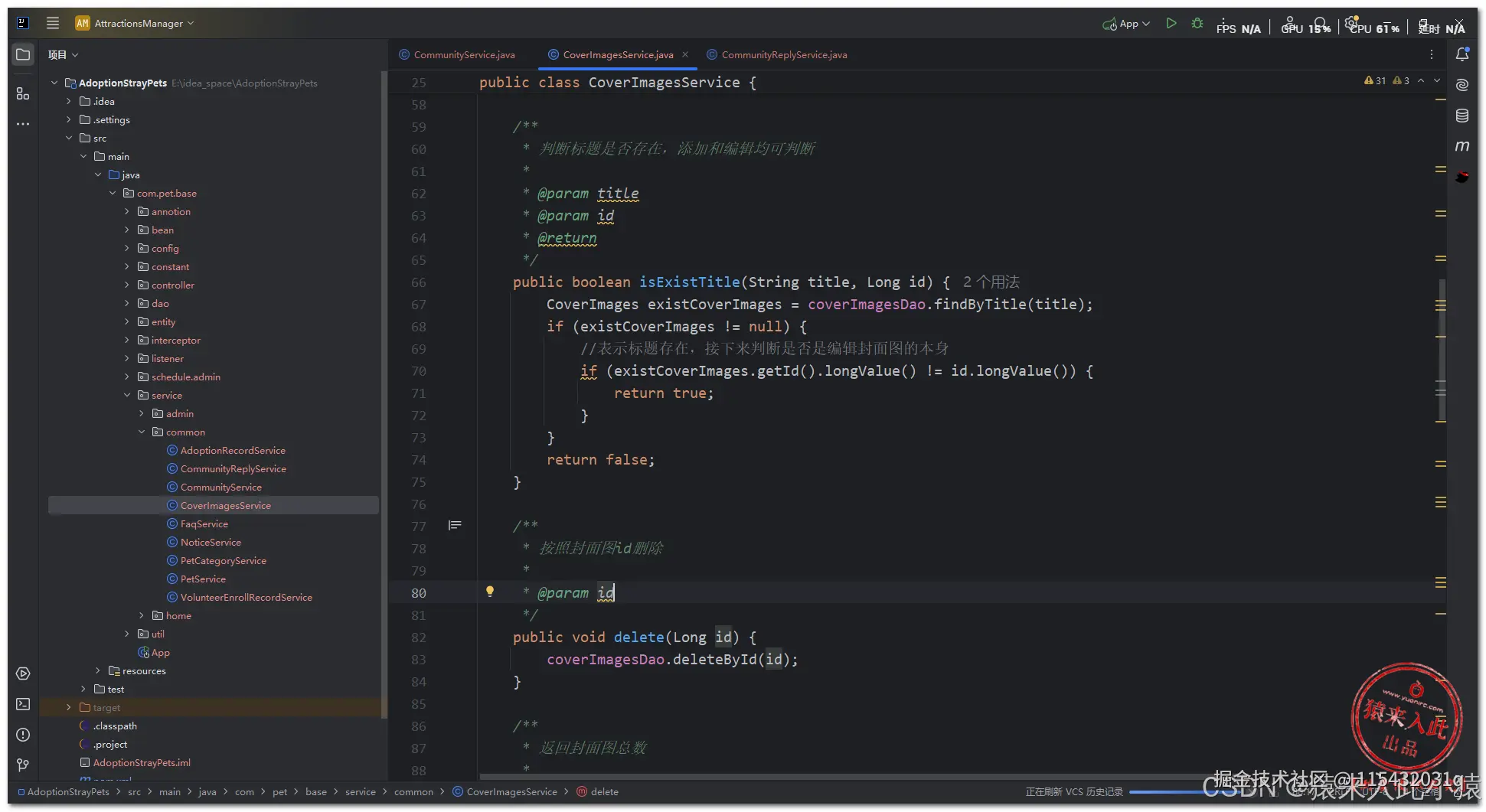Open the AI Assistant spiral icon
This screenshot has width=1486, height=812.
tap(1462, 85)
